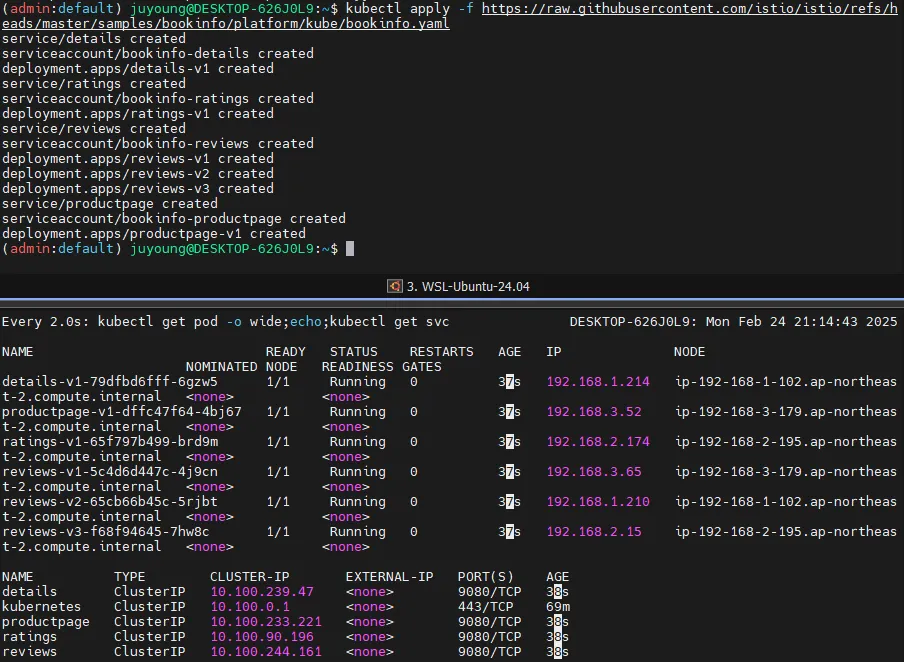The image size is (904, 662).
Task: Click pod name ratings-v1-65f797b499-brd9m
Action: pos(110,442)
